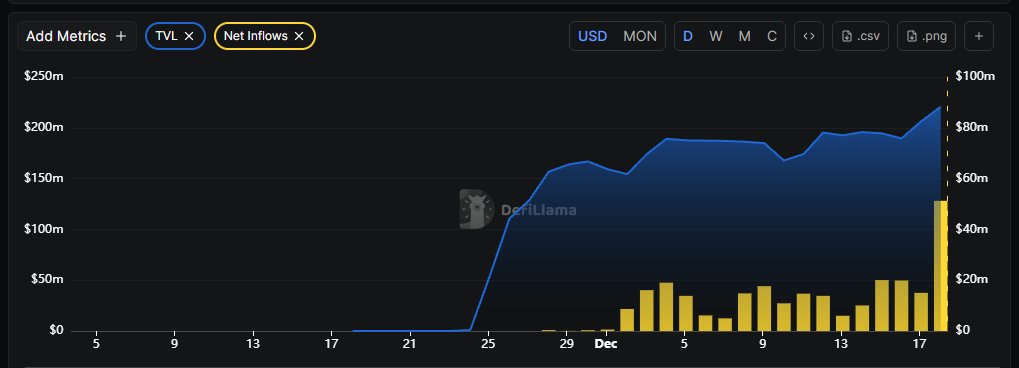Viewport: 1019px width, 368px height.
Task: Select the M monthly interval
Action: (744, 36)
